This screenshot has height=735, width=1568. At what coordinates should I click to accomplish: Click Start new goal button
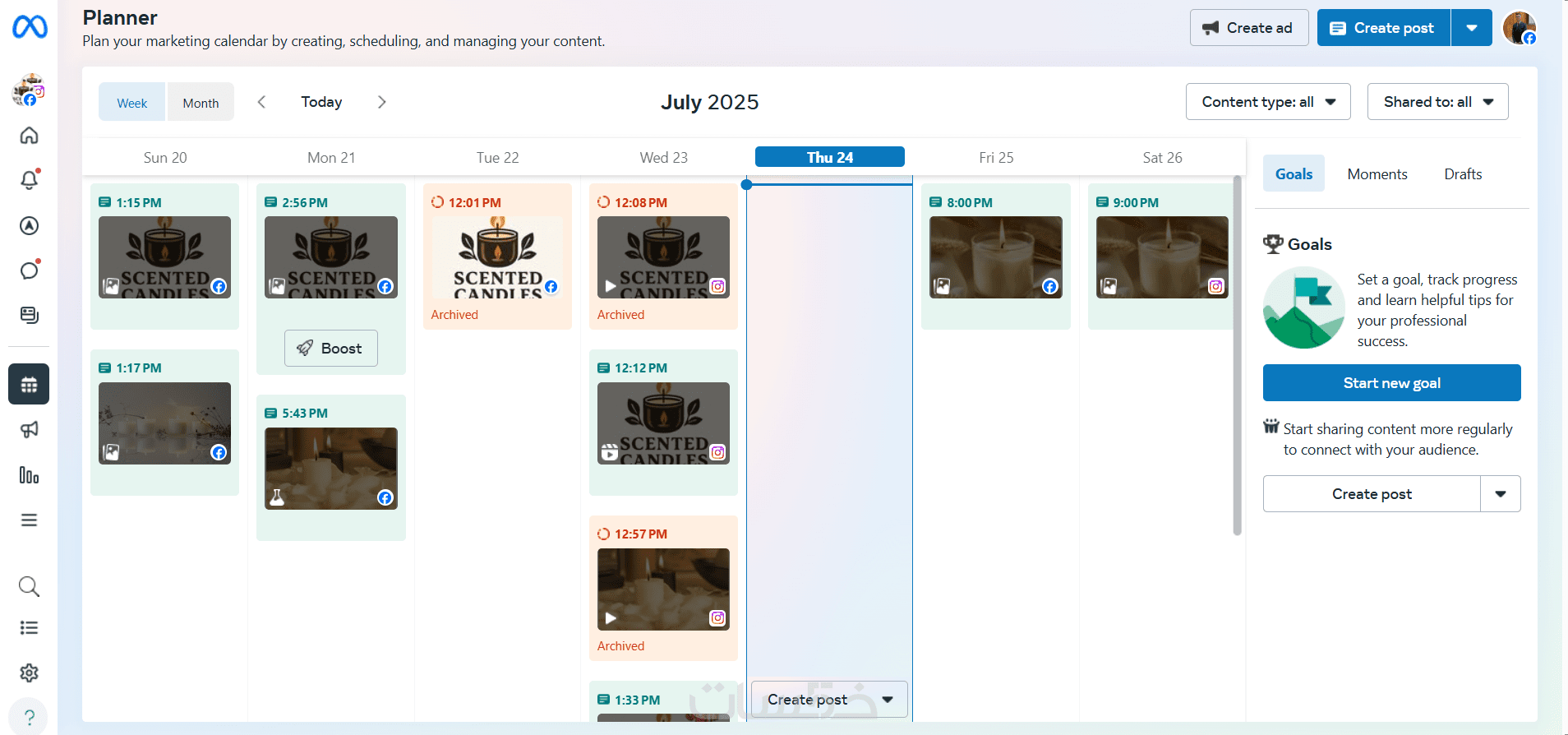tap(1391, 383)
